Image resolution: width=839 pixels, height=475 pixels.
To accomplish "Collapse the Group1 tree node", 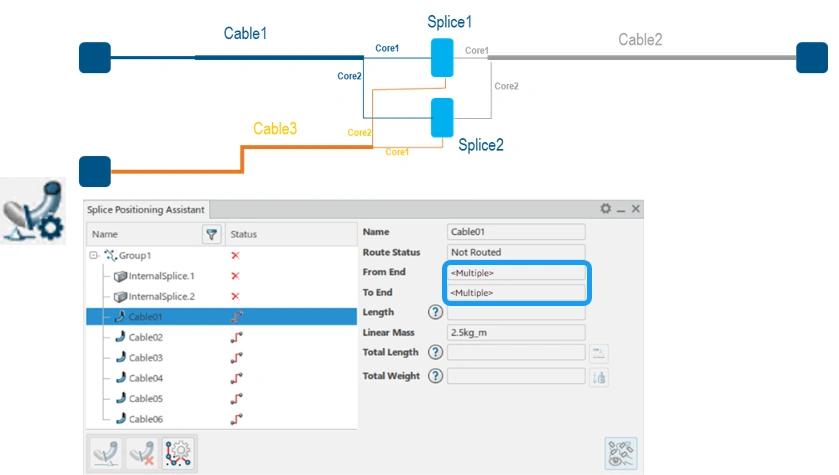I will pyautogui.click(x=94, y=256).
